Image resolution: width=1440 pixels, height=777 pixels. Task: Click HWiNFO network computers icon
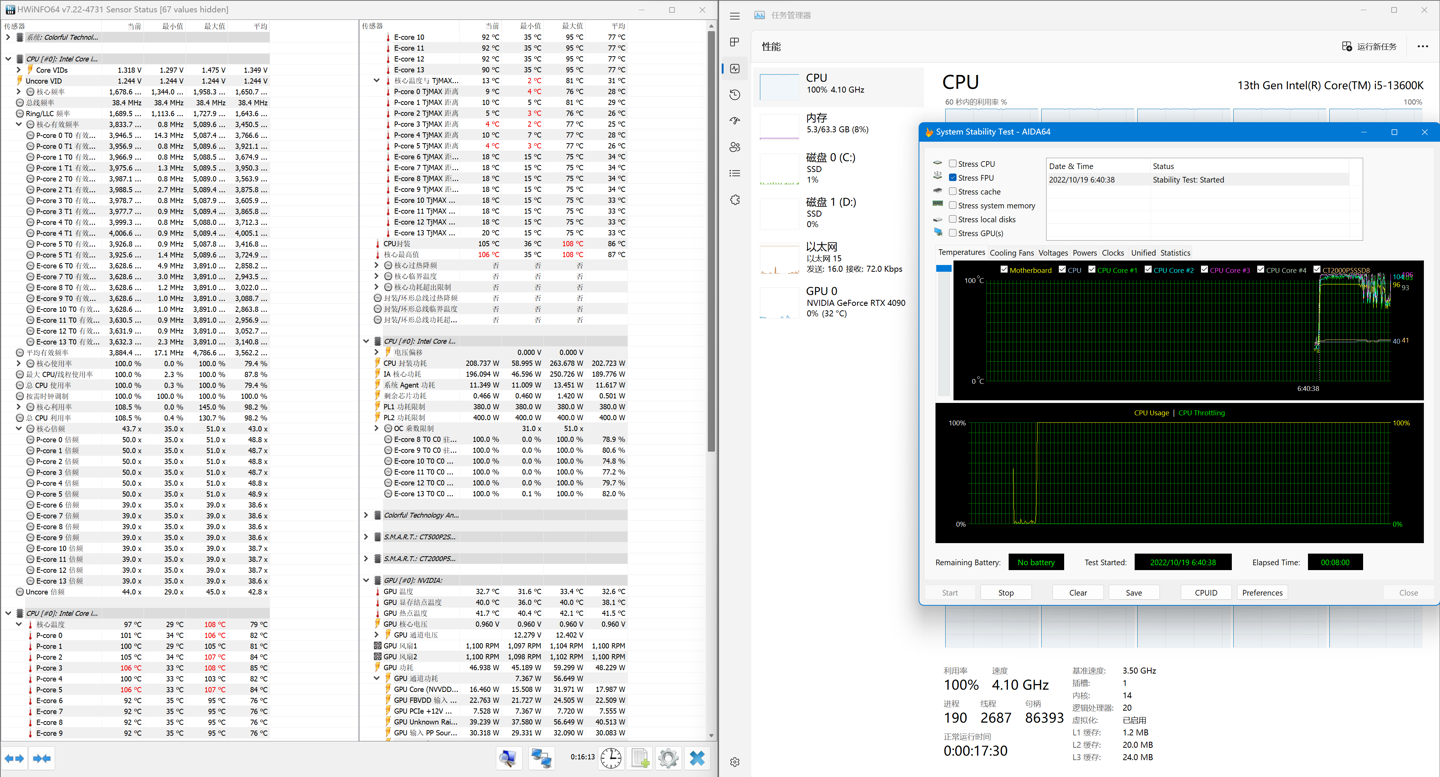coord(541,759)
